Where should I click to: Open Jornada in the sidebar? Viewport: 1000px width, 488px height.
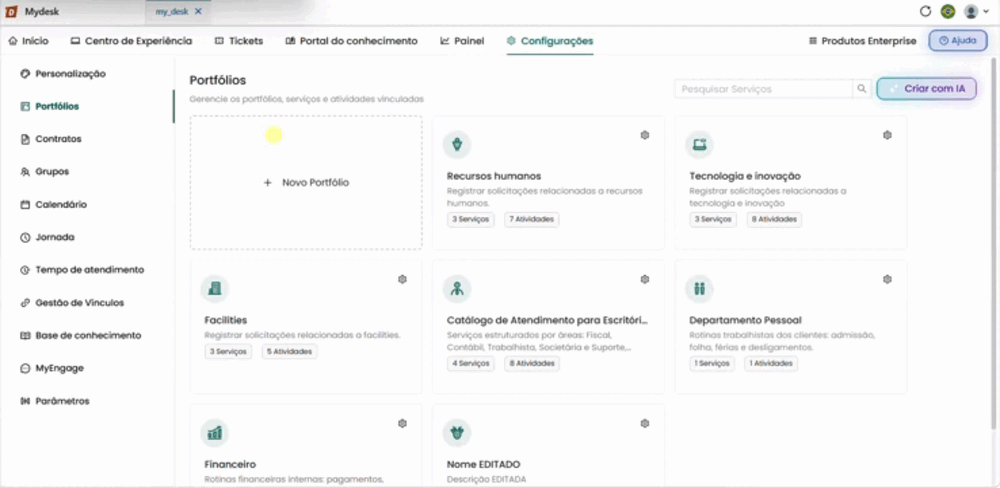(47, 237)
